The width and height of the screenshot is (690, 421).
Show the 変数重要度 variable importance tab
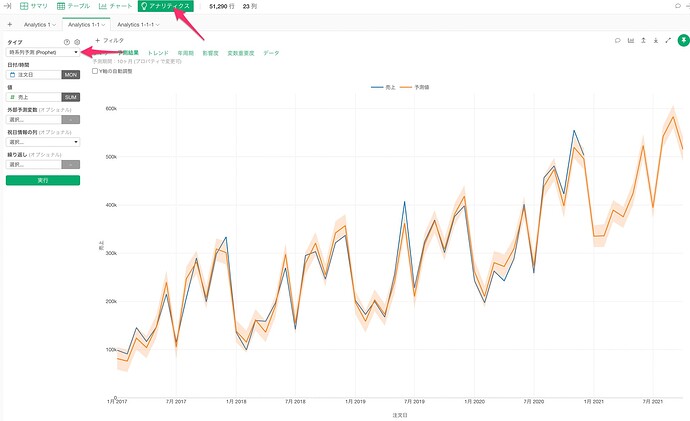(x=241, y=53)
